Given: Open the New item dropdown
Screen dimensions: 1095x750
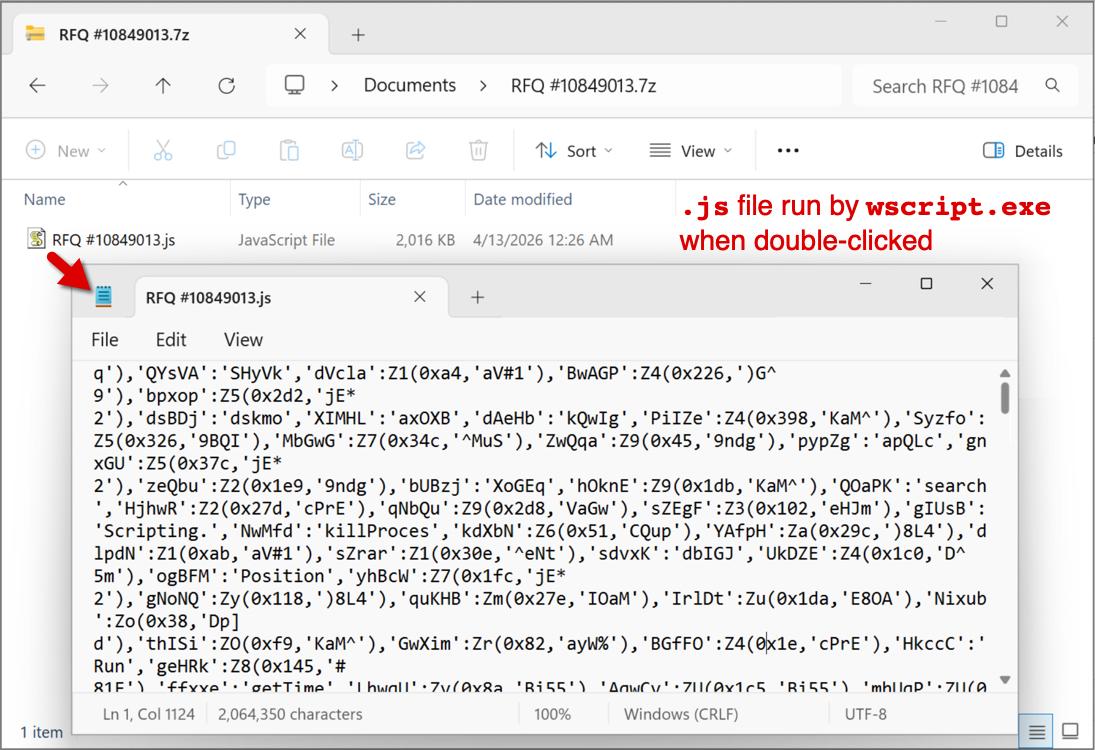Looking at the screenshot, I should tap(65, 151).
